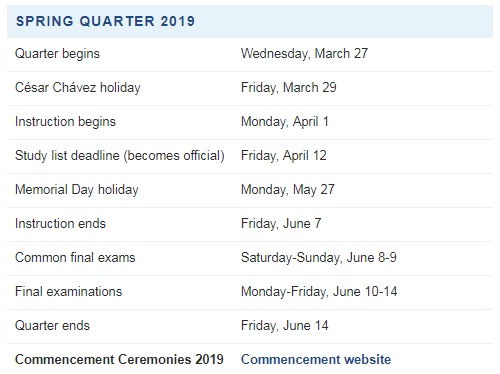Click the Friday, March 29 date
This screenshot has width=500, height=374.
coord(289,88)
